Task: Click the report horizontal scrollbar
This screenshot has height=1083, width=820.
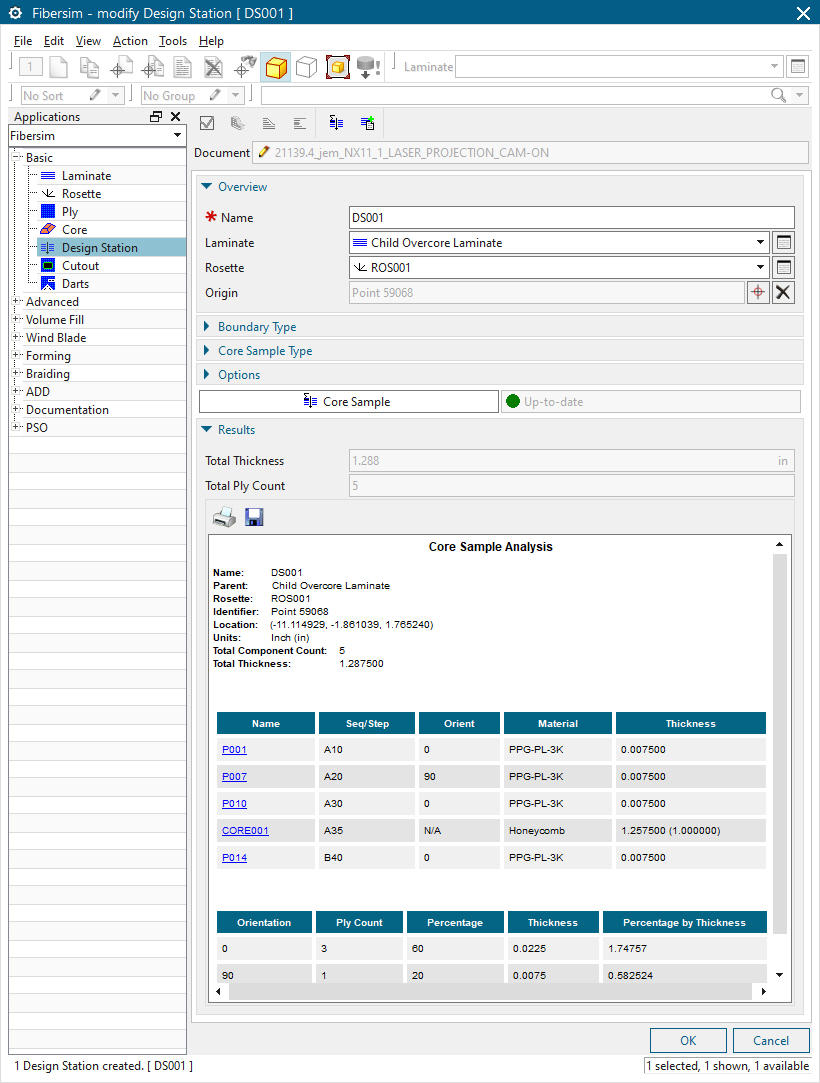Action: (x=490, y=991)
